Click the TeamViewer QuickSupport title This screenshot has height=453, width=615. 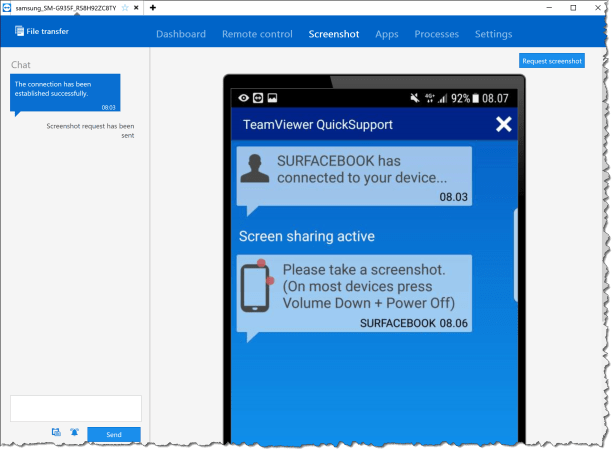(x=318, y=125)
